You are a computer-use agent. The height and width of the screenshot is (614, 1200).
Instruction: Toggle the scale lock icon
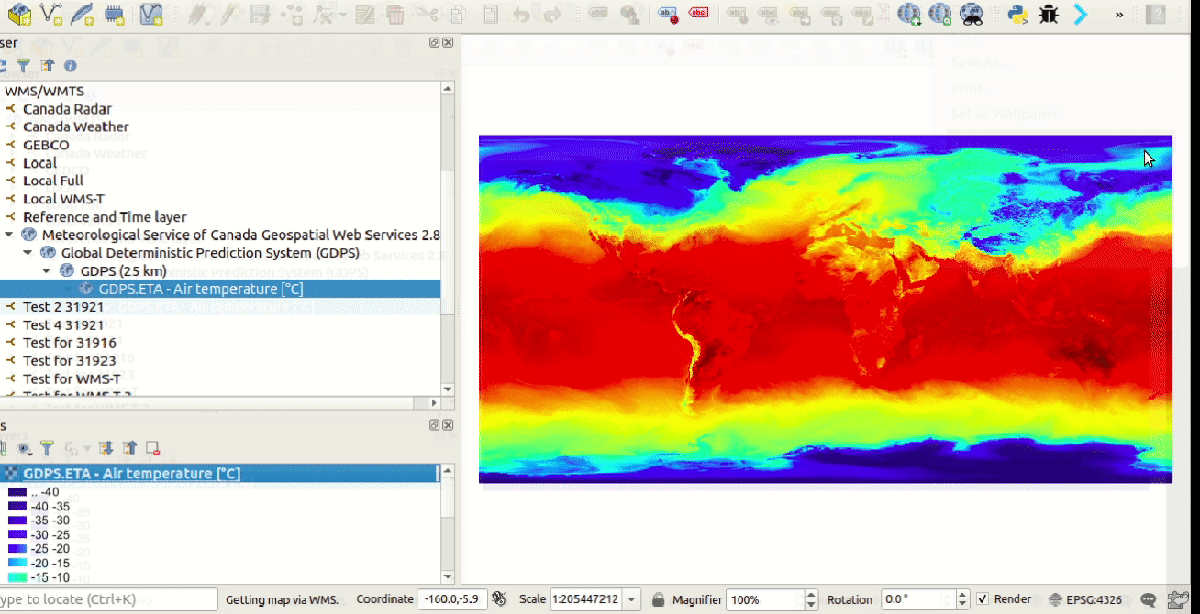pyautogui.click(x=658, y=600)
